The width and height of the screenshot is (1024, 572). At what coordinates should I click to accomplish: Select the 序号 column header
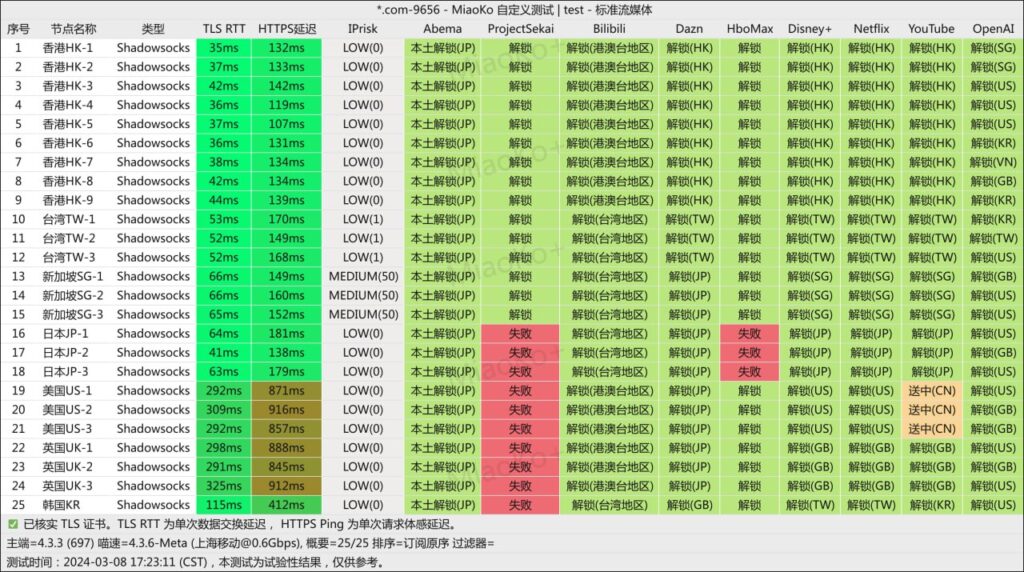pos(18,29)
